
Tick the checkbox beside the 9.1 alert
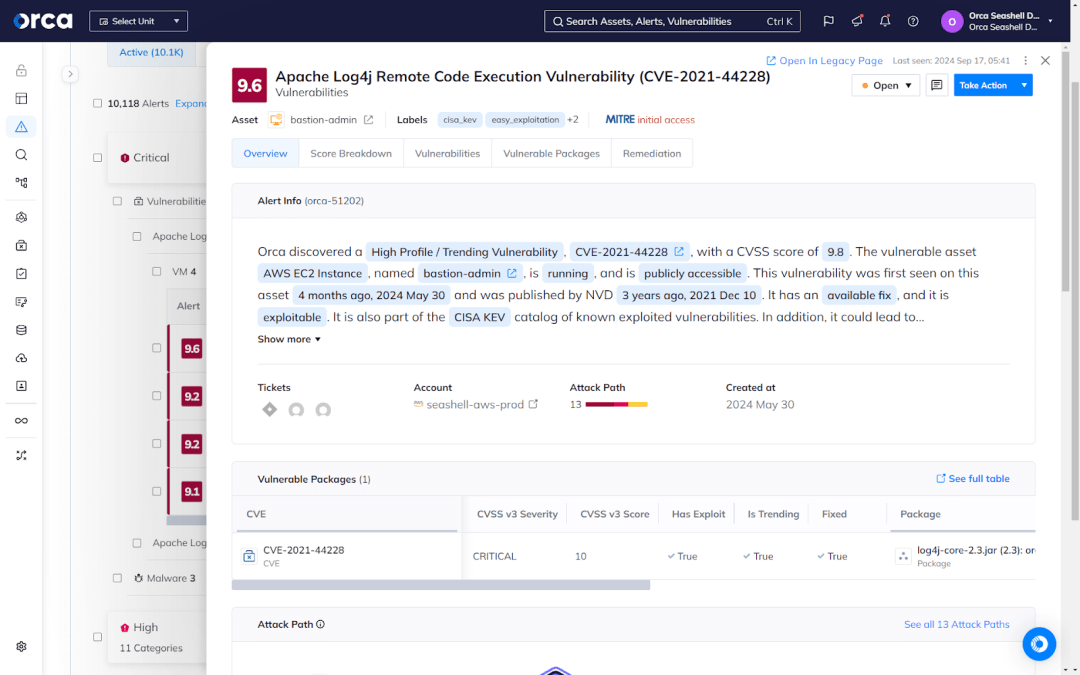click(x=156, y=492)
